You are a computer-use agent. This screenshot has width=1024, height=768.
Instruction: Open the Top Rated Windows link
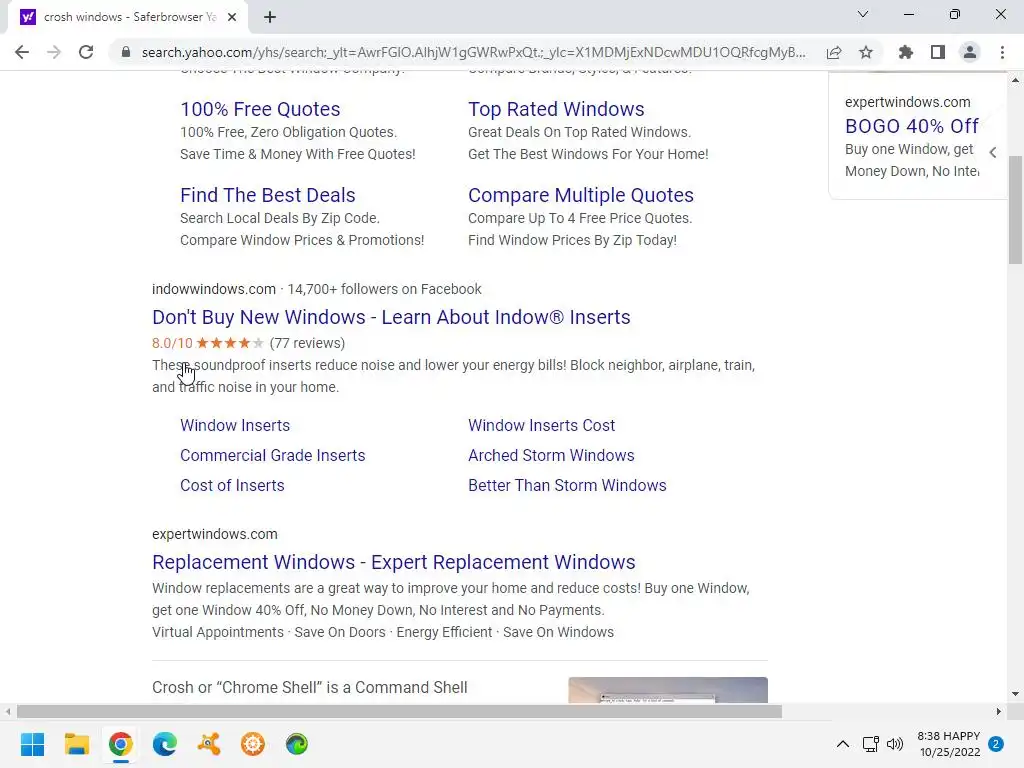(x=556, y=109)
